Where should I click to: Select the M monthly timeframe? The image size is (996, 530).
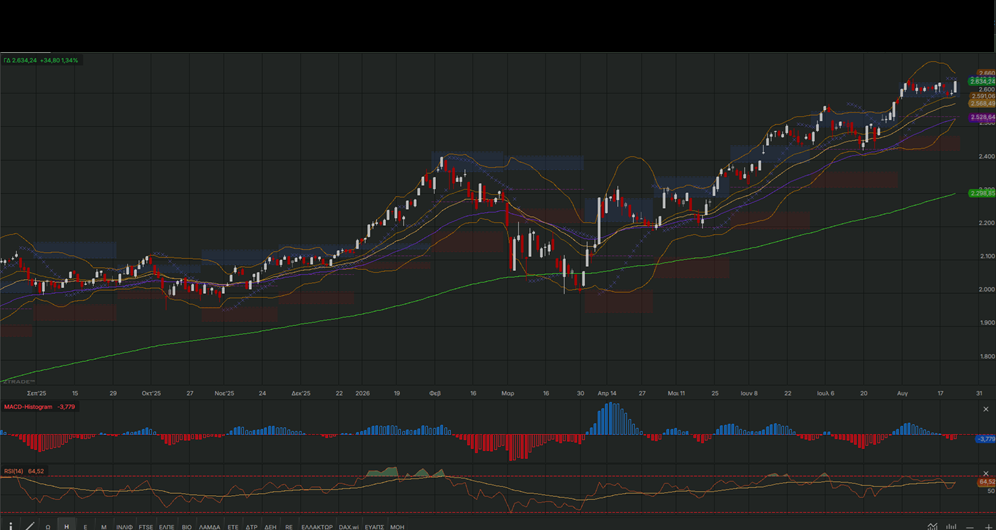point(104,527)
